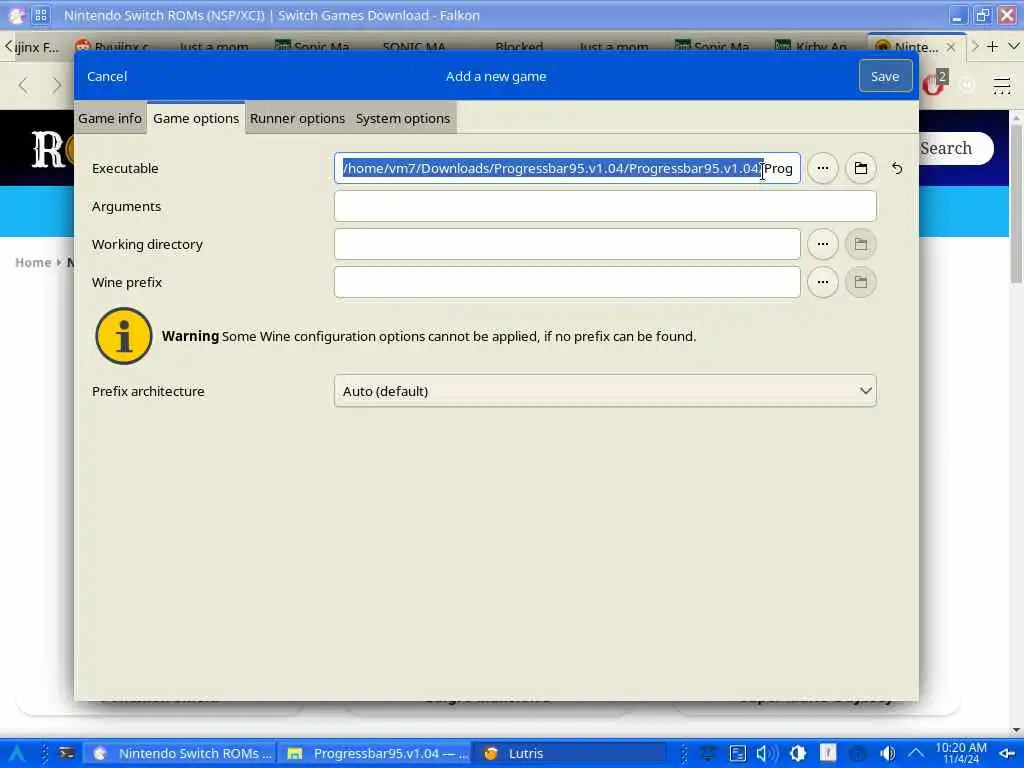Viewport: 1024px width, 768px height.
Task: Switch to the Lutris taskbar entry
Action: pyautogui.click(x=569, y=754)
